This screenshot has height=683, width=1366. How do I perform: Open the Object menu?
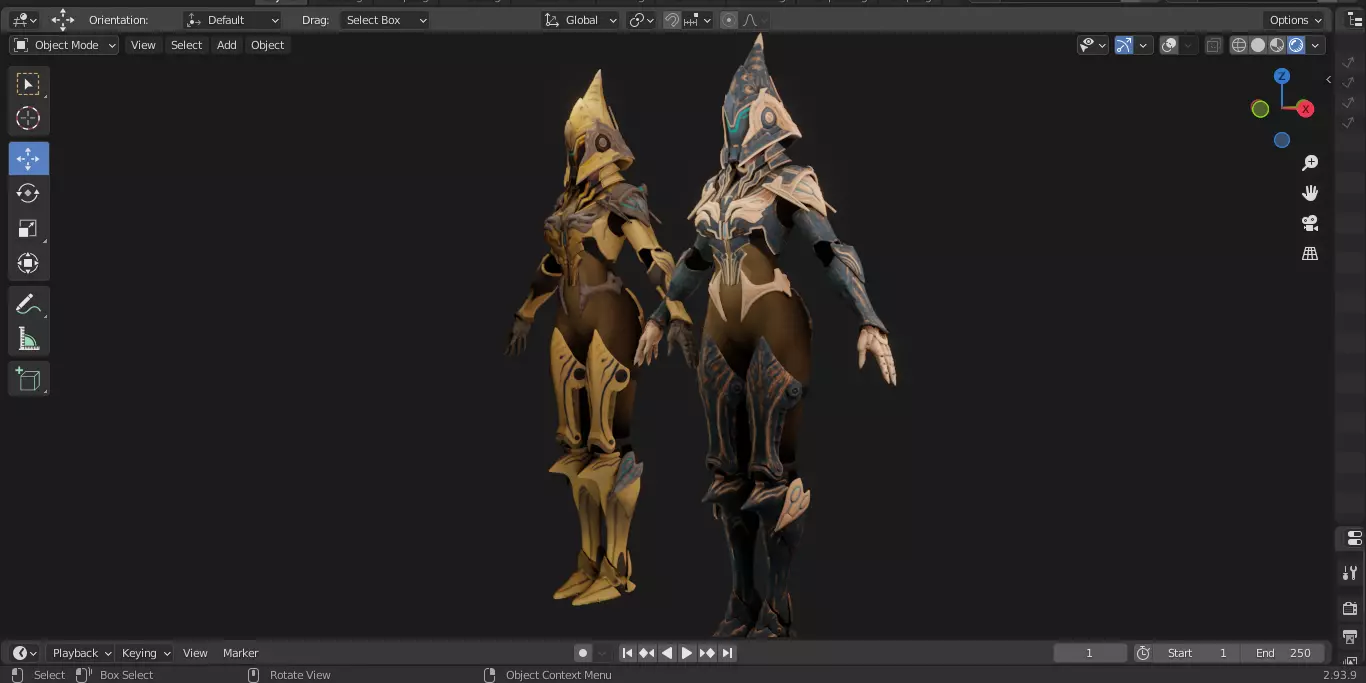pyautogui.click(x=268, y=45)
